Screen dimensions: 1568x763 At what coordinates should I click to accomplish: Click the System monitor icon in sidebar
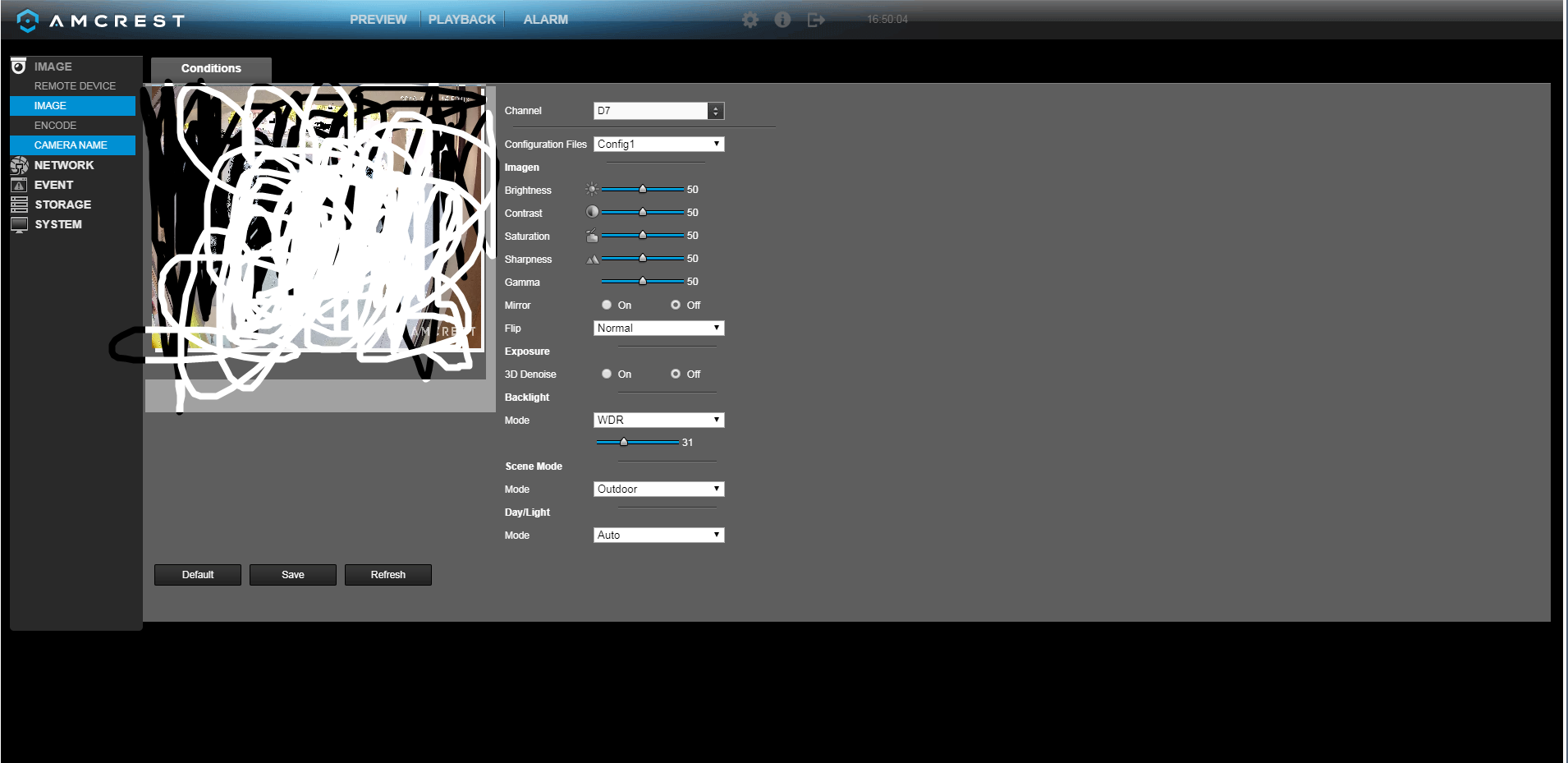click(x=19, y=224)
